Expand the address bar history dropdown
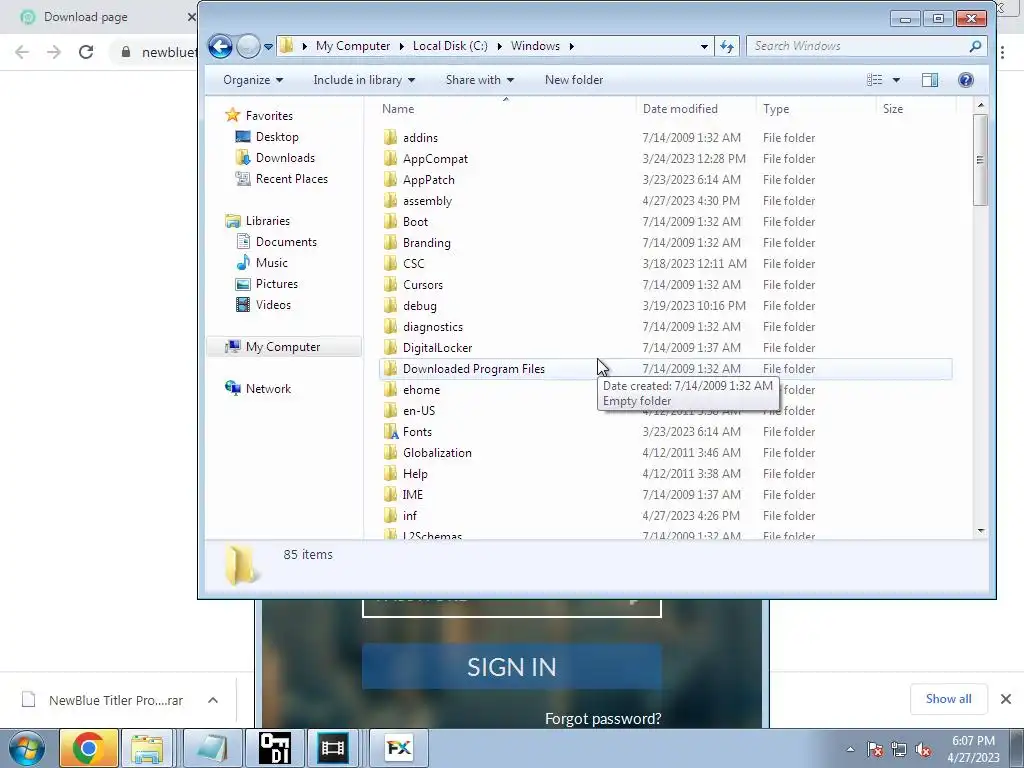This screenshot has width=1024, height=768. click(704, 46)
